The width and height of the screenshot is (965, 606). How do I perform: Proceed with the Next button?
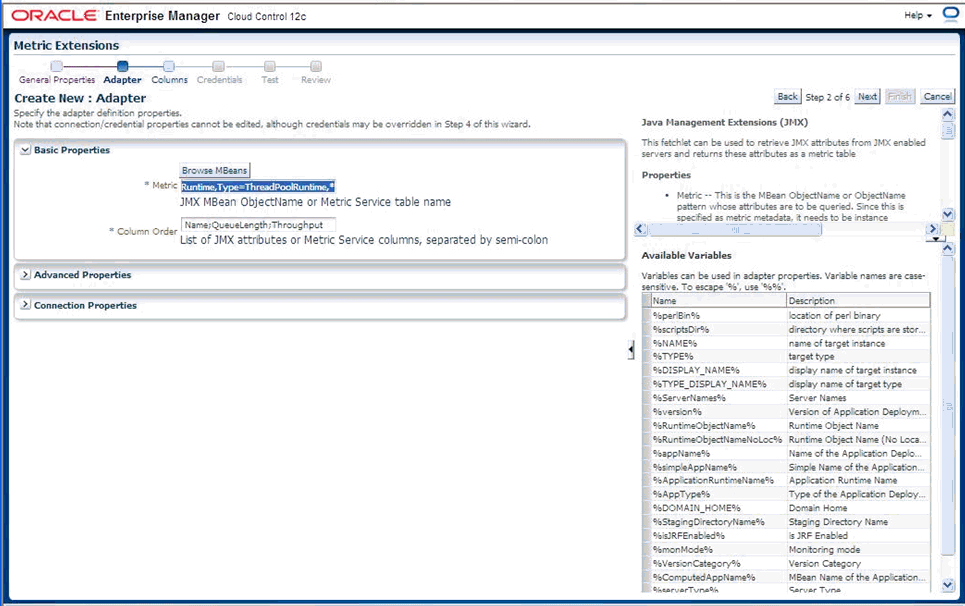click(867, 97)
